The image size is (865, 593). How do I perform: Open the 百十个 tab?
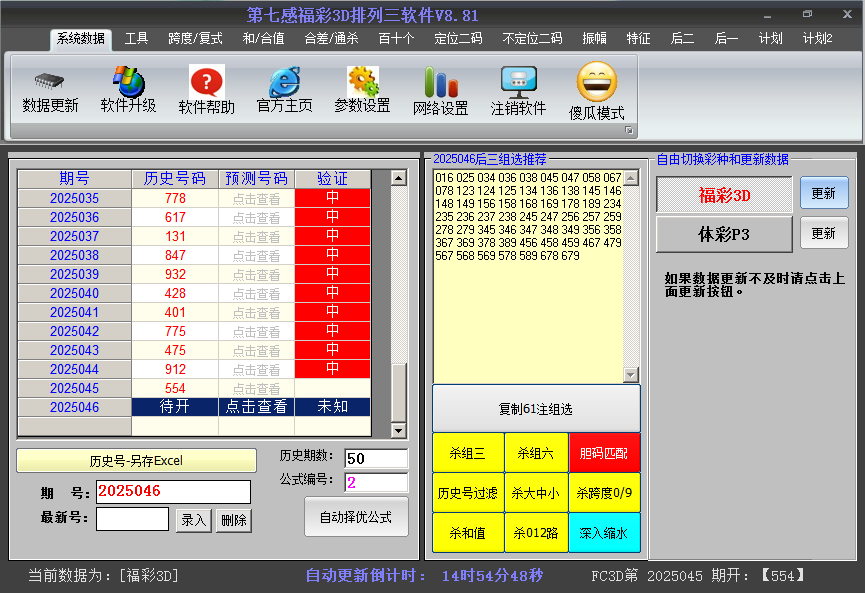[x=396, y=39]
